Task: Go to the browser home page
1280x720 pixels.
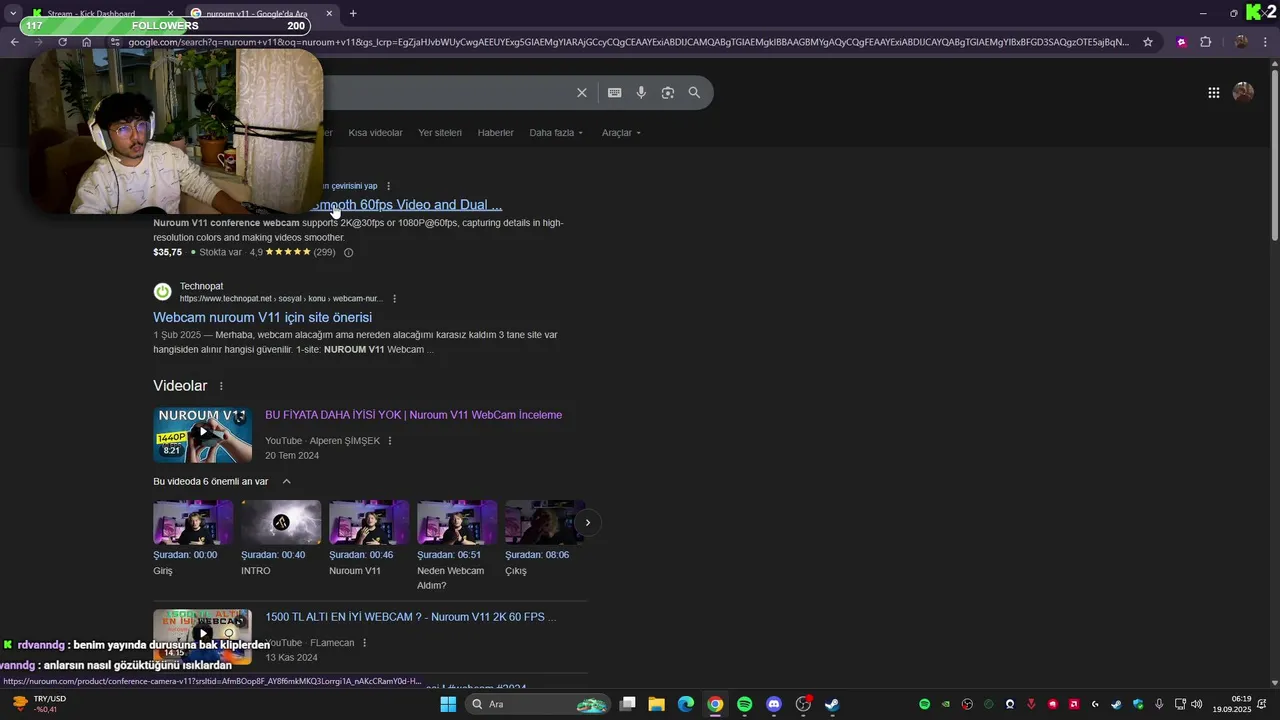Action: (x=87, y=42)
